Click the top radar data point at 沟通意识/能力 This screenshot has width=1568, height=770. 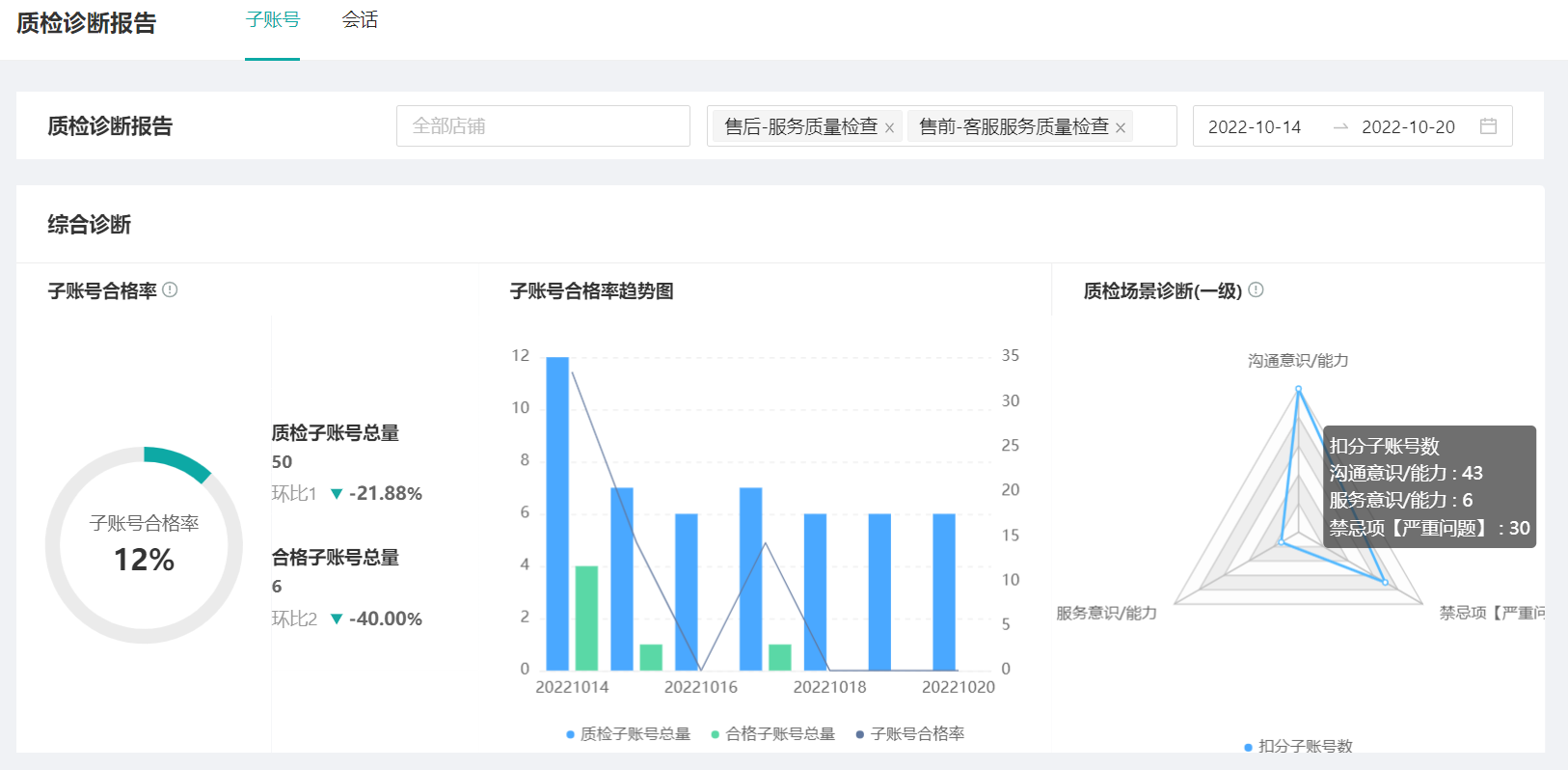[x=1298, y=389]
